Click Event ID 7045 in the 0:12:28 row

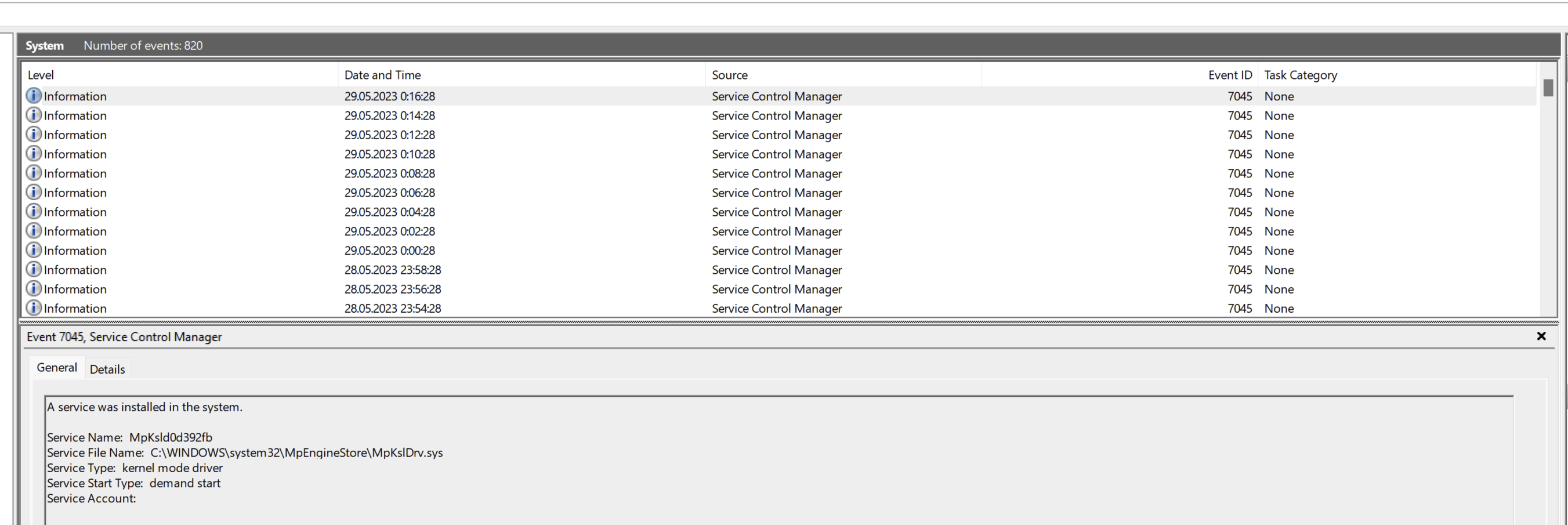coord(1240,135)
